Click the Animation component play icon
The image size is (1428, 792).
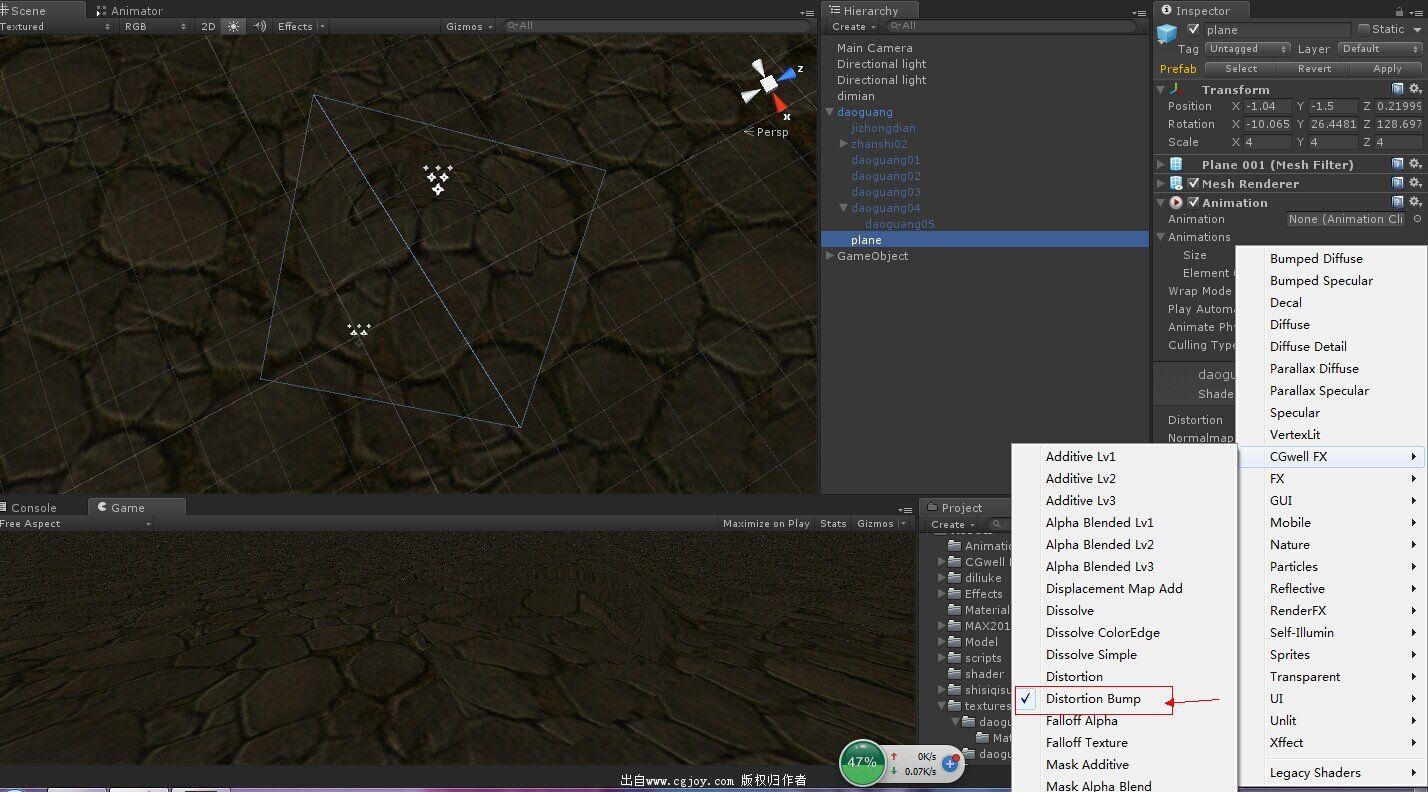(1176, 202)
